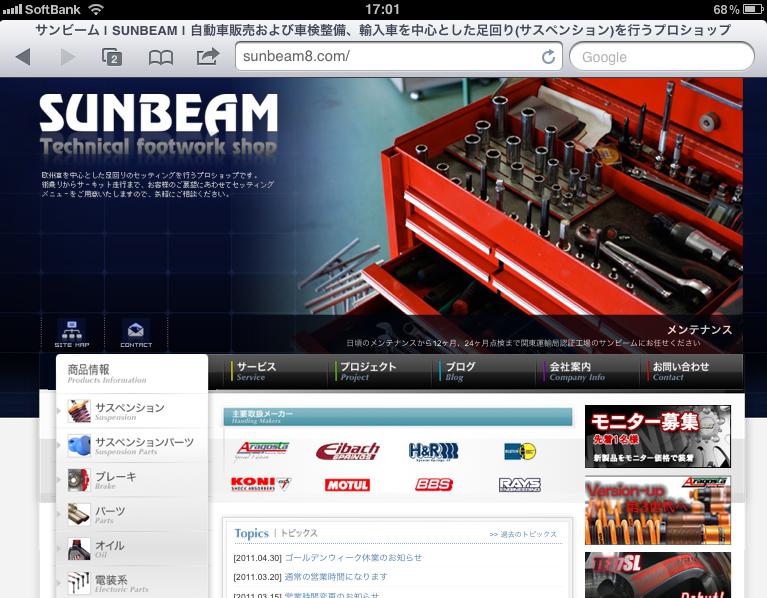Open the Safari tabs pages icon

pyautogui.click(x=112, y=57)
